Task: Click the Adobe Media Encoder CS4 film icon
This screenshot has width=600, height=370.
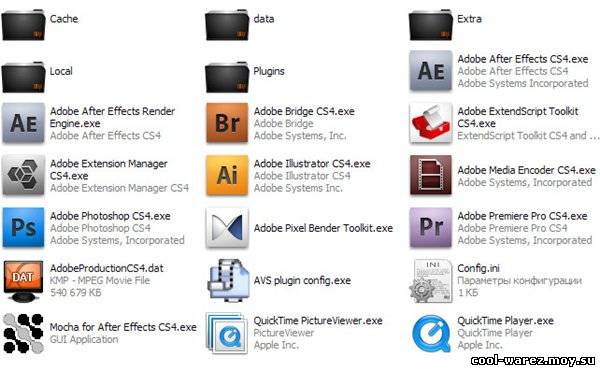Action: [430, 175]
